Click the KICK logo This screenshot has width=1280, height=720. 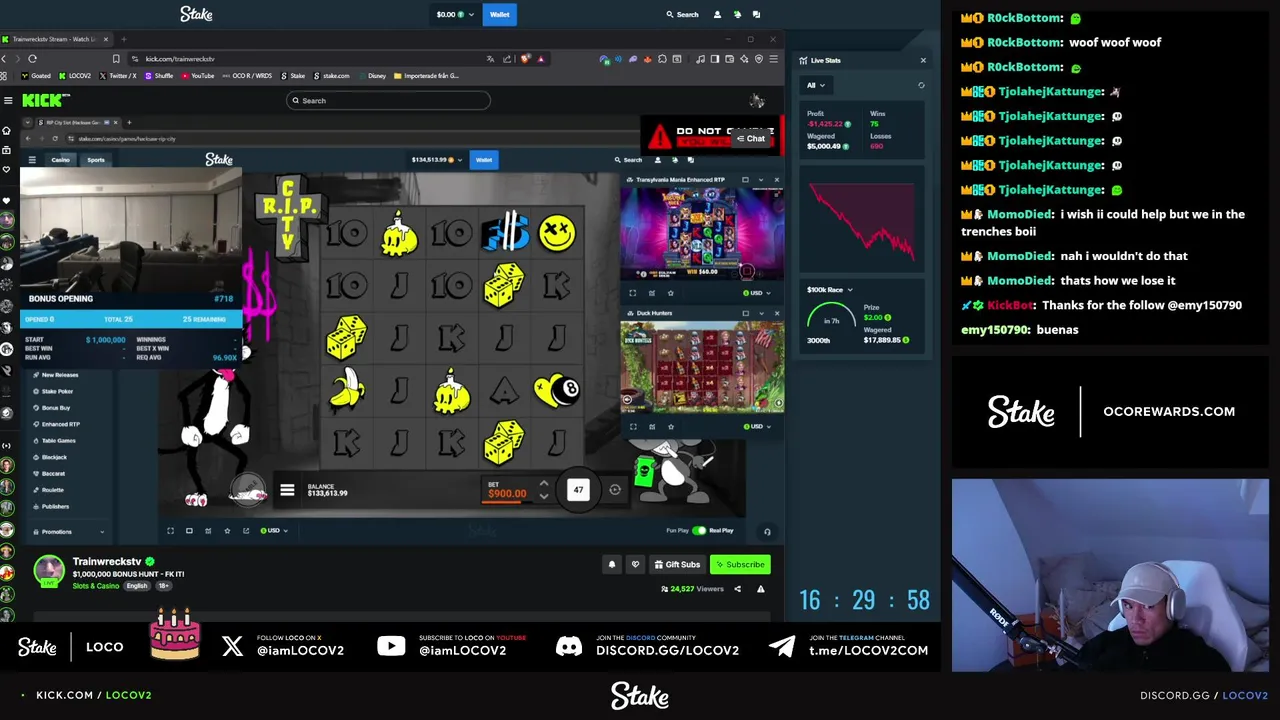tap(46, 100)
